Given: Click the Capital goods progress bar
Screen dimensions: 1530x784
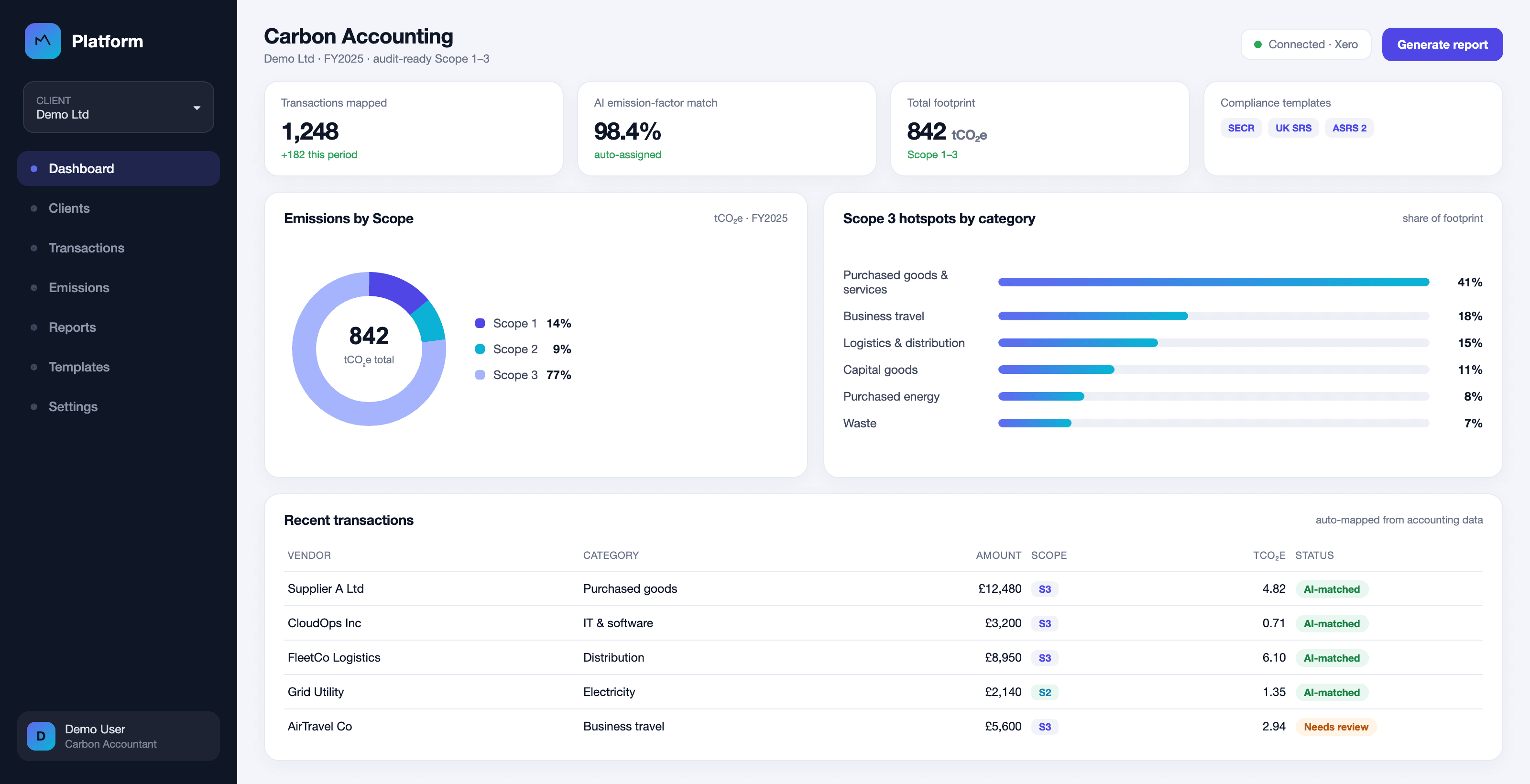Looking at the screenshot, I should (1213, 370).
